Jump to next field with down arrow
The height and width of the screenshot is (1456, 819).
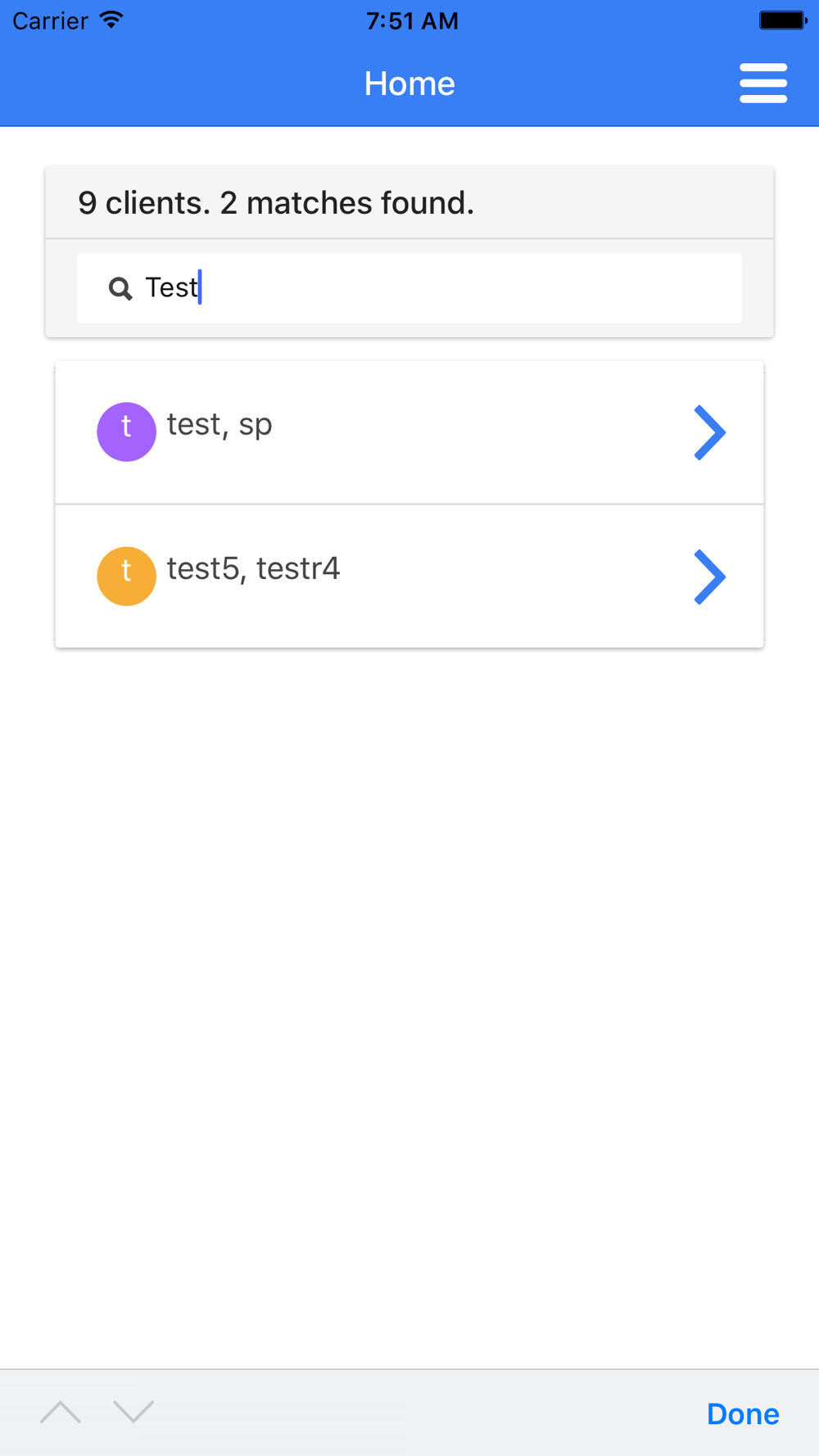tap(133, 1412)
